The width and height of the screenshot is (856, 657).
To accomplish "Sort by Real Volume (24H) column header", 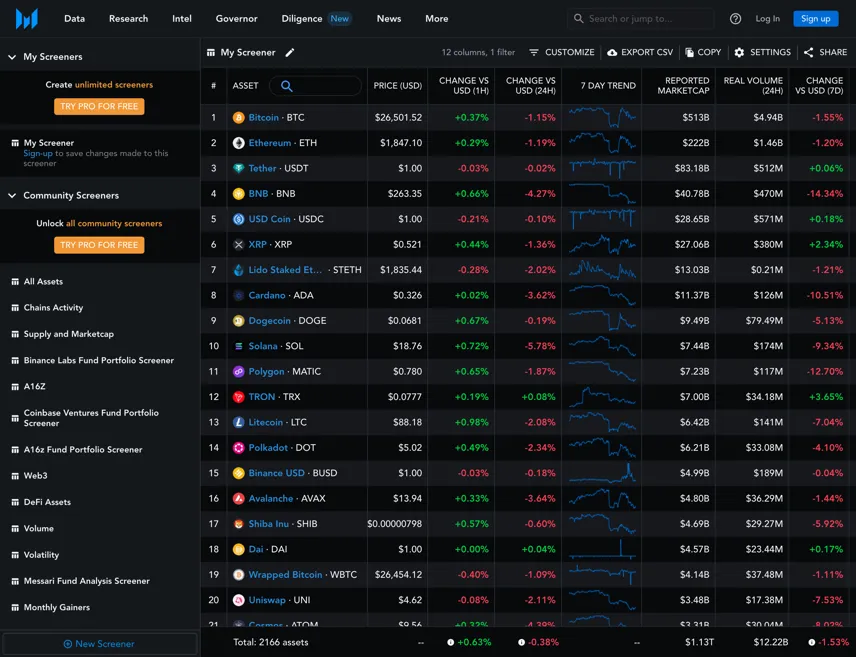I will click(753, 86).
